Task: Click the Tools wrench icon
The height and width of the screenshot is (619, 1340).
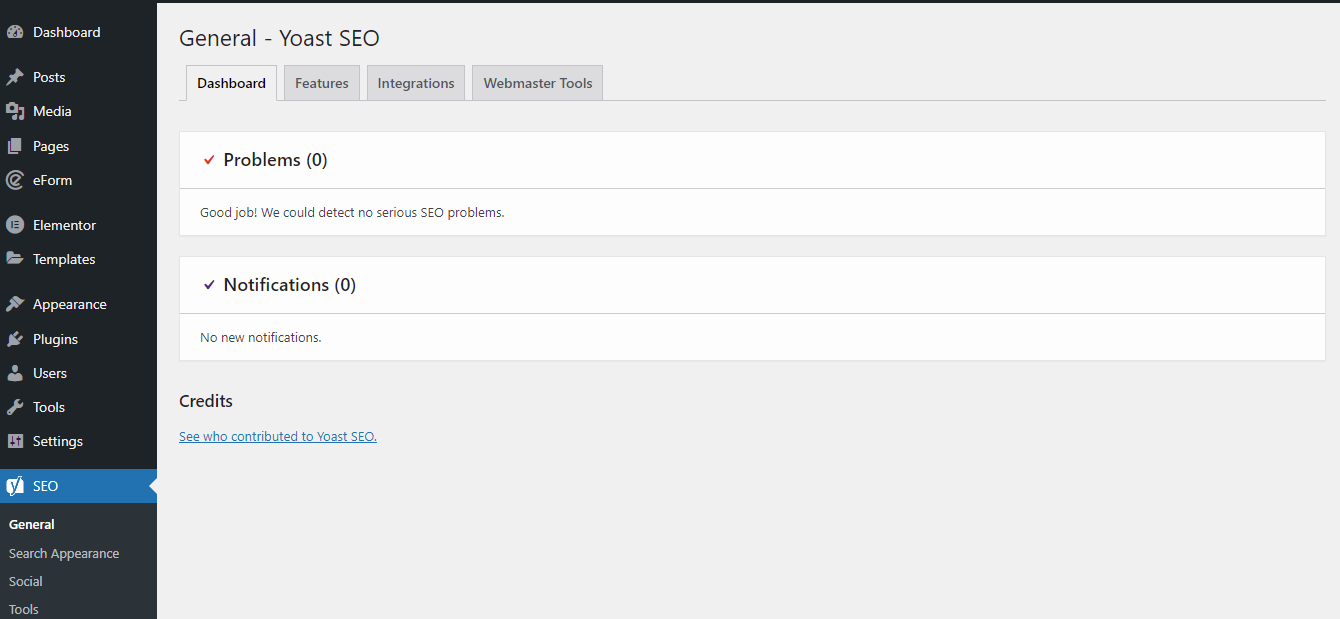Action: pyautogui.click(x=15, y=407)
